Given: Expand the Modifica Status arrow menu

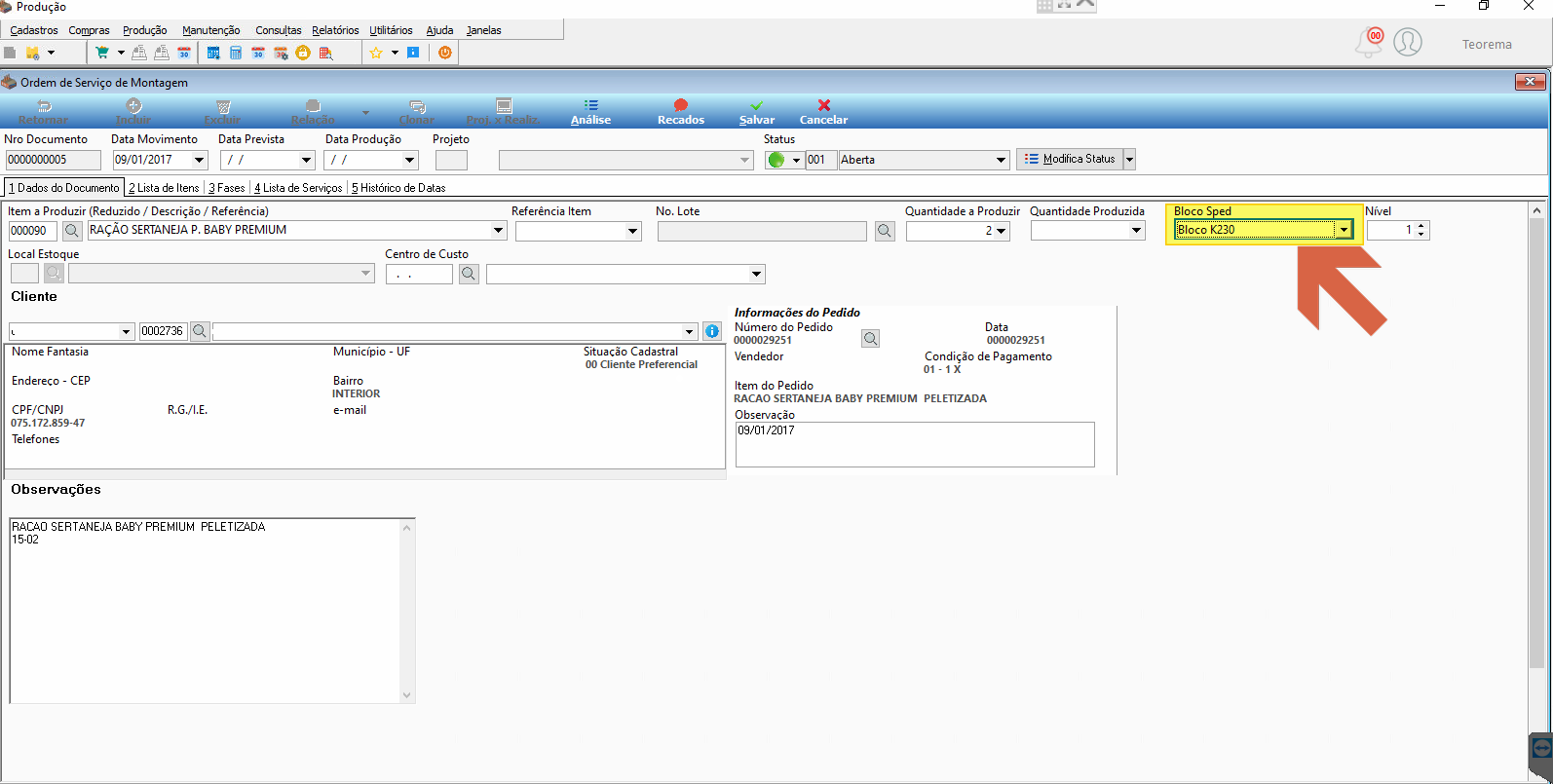Looking at the screenshot, I should (1129, 159).
